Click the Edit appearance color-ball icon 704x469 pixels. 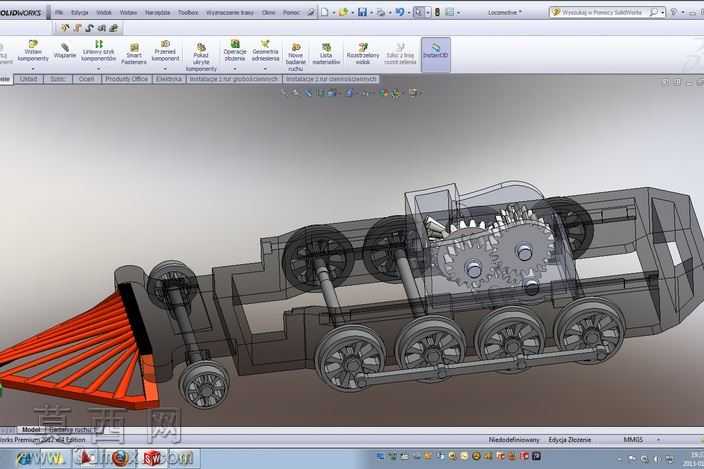click(383, 93)
